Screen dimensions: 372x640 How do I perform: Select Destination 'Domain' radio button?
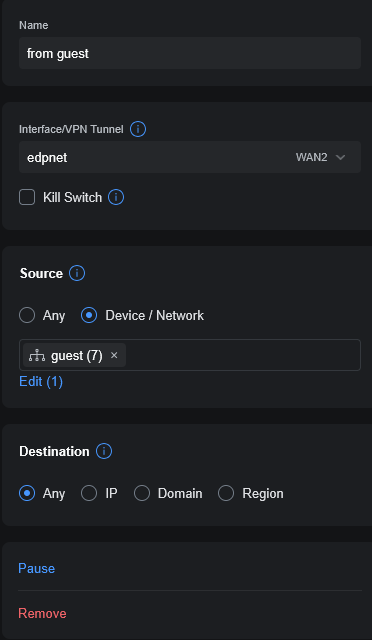[142, 493]
